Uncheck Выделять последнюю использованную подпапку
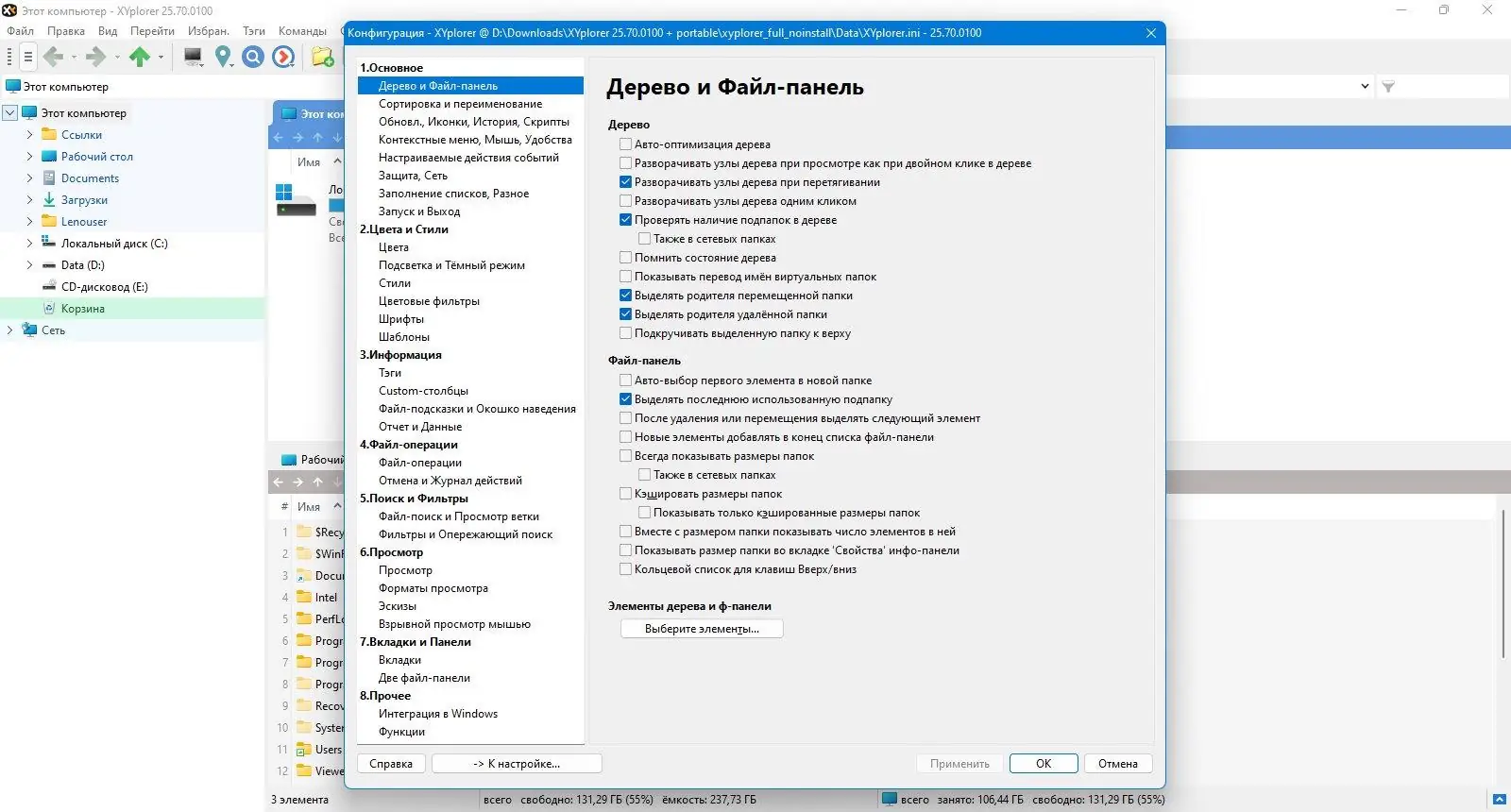The height and width of the screenshot is (812, 1511). tap(625, 399)
